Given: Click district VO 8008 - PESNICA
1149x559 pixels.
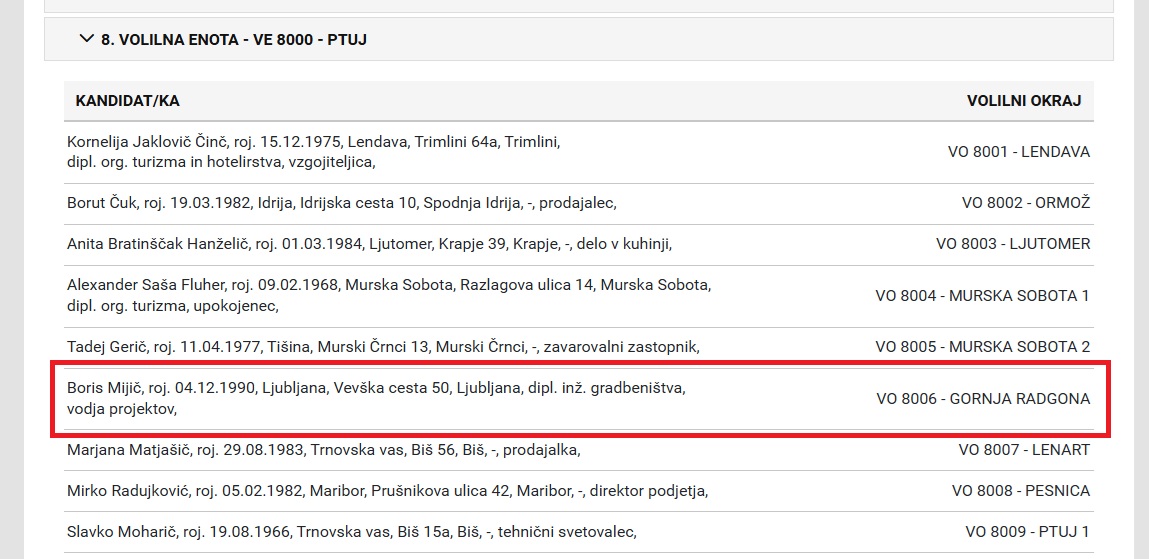Looking at the screenshot, I should click(x=1021, y=491).
